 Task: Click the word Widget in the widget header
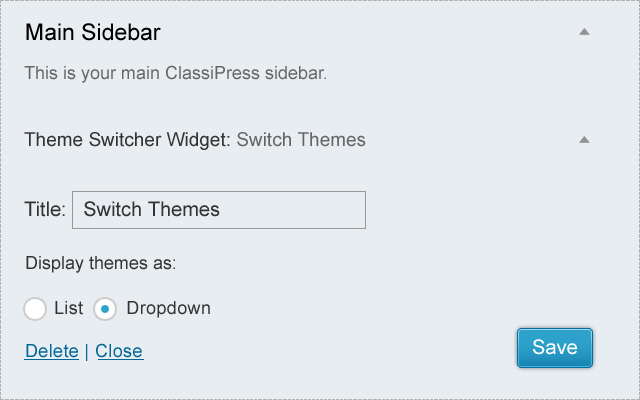[x=201, y=140]
